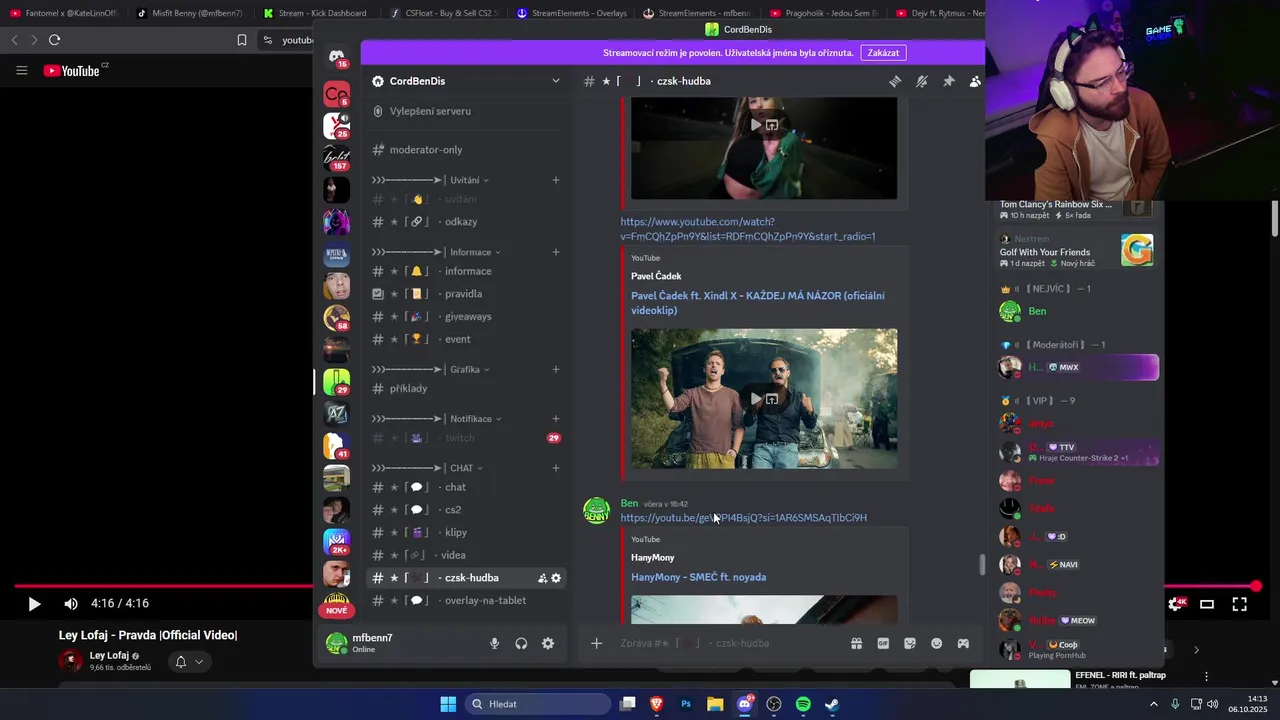
Task: Add channel to Uvítání category
Action: tap(556, 180)
